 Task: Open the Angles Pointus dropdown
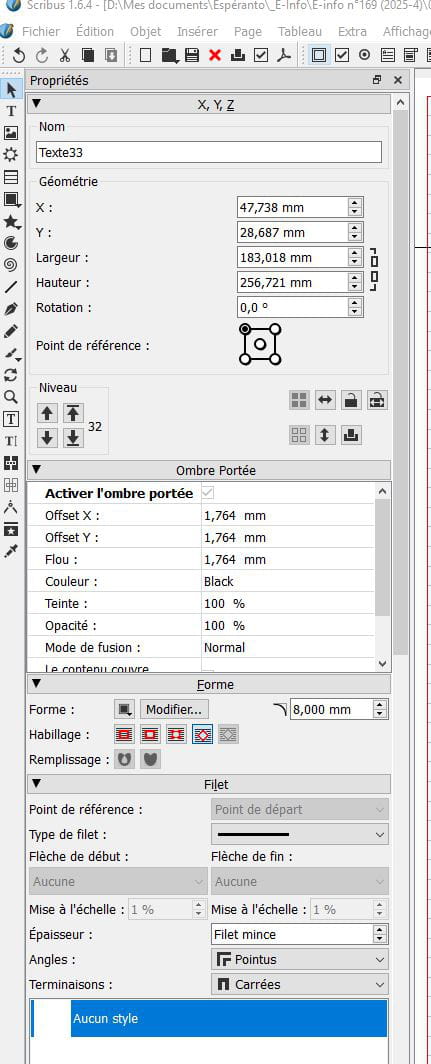[300, 960]
